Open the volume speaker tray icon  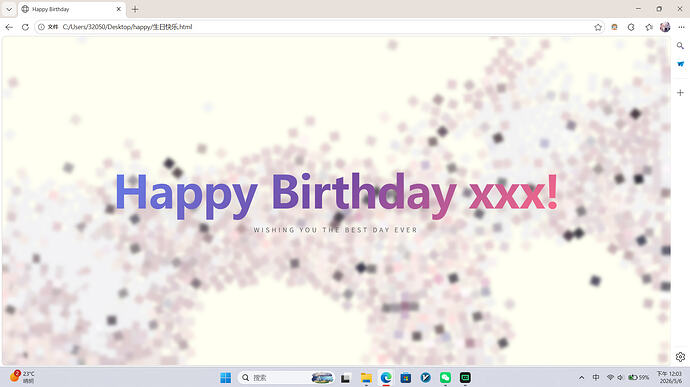pyautogui.click(x=620, y=378)
